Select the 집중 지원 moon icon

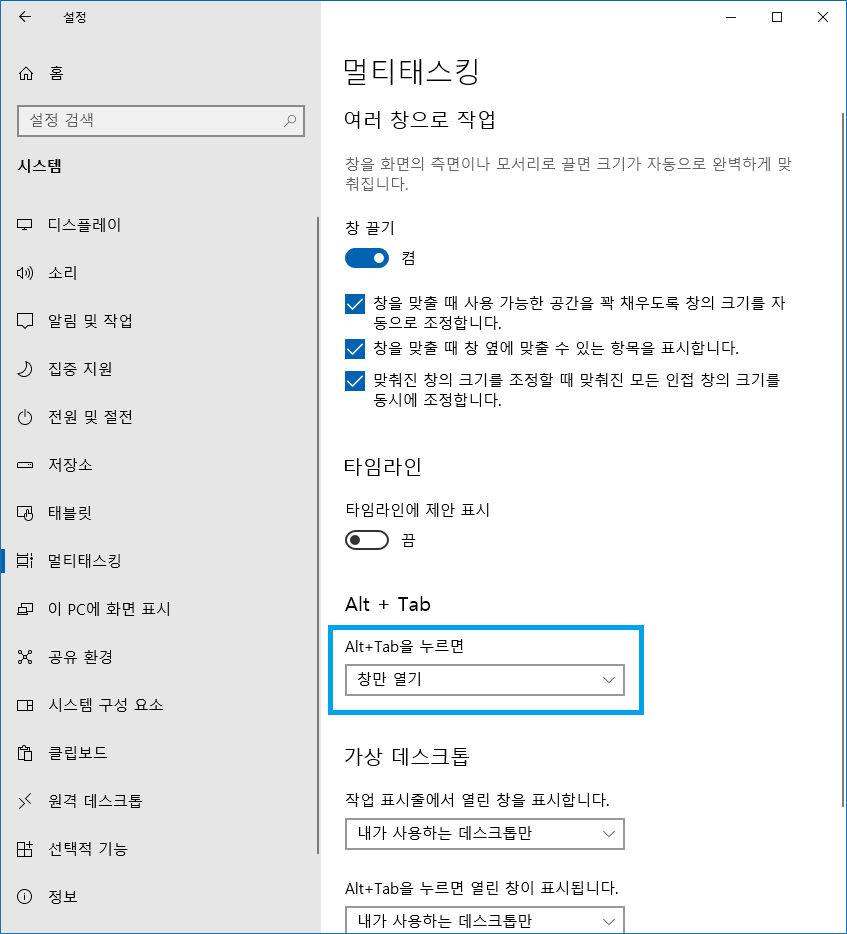pyautogui.click(x=24, y=369)
